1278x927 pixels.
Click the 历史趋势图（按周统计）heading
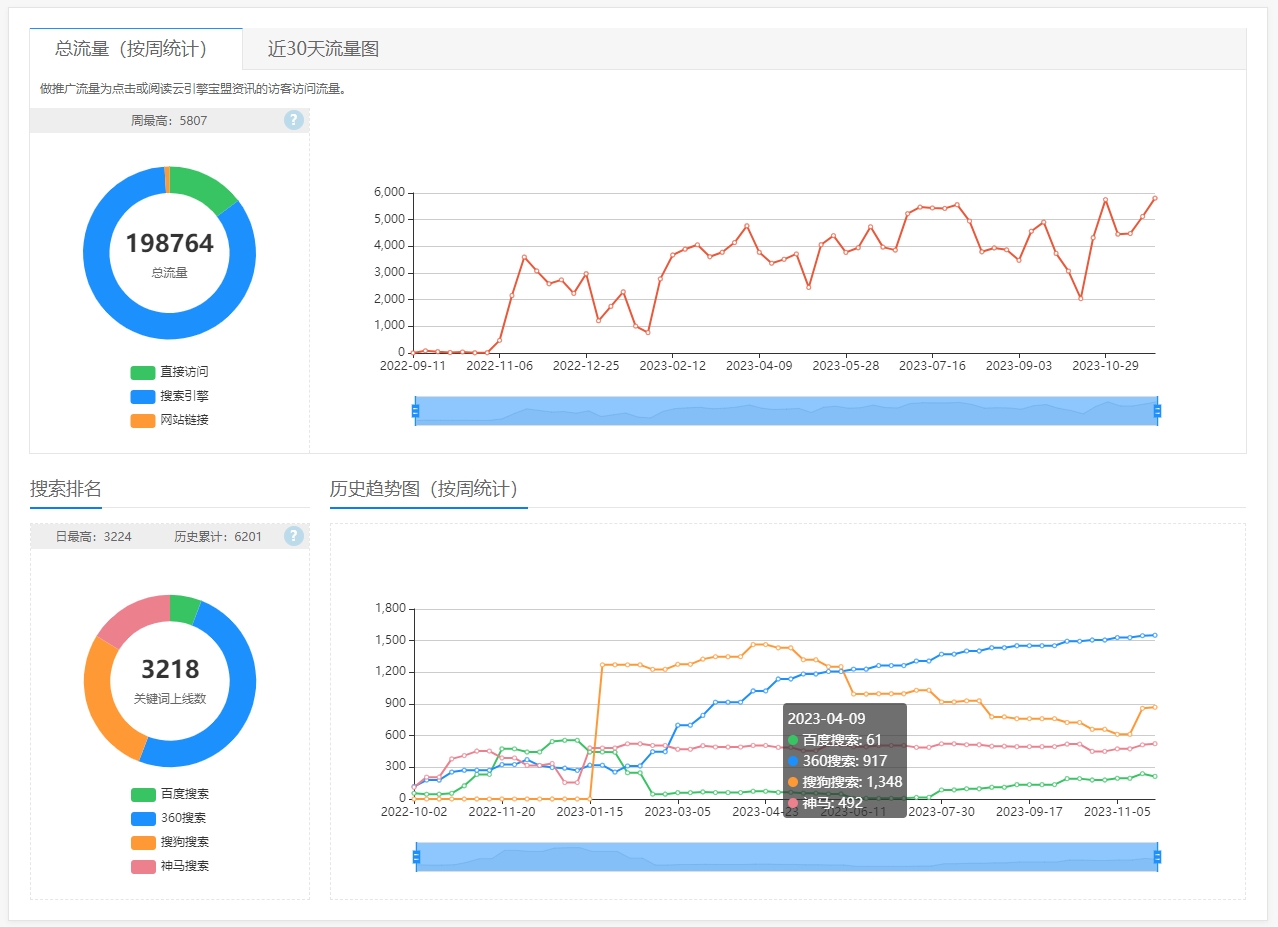(x=428, y=489)
